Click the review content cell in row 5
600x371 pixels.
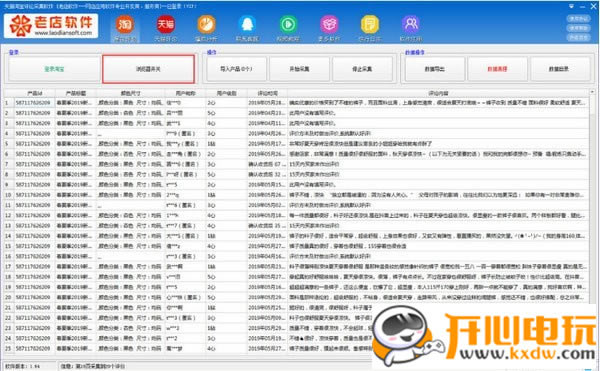coord(438,144)
